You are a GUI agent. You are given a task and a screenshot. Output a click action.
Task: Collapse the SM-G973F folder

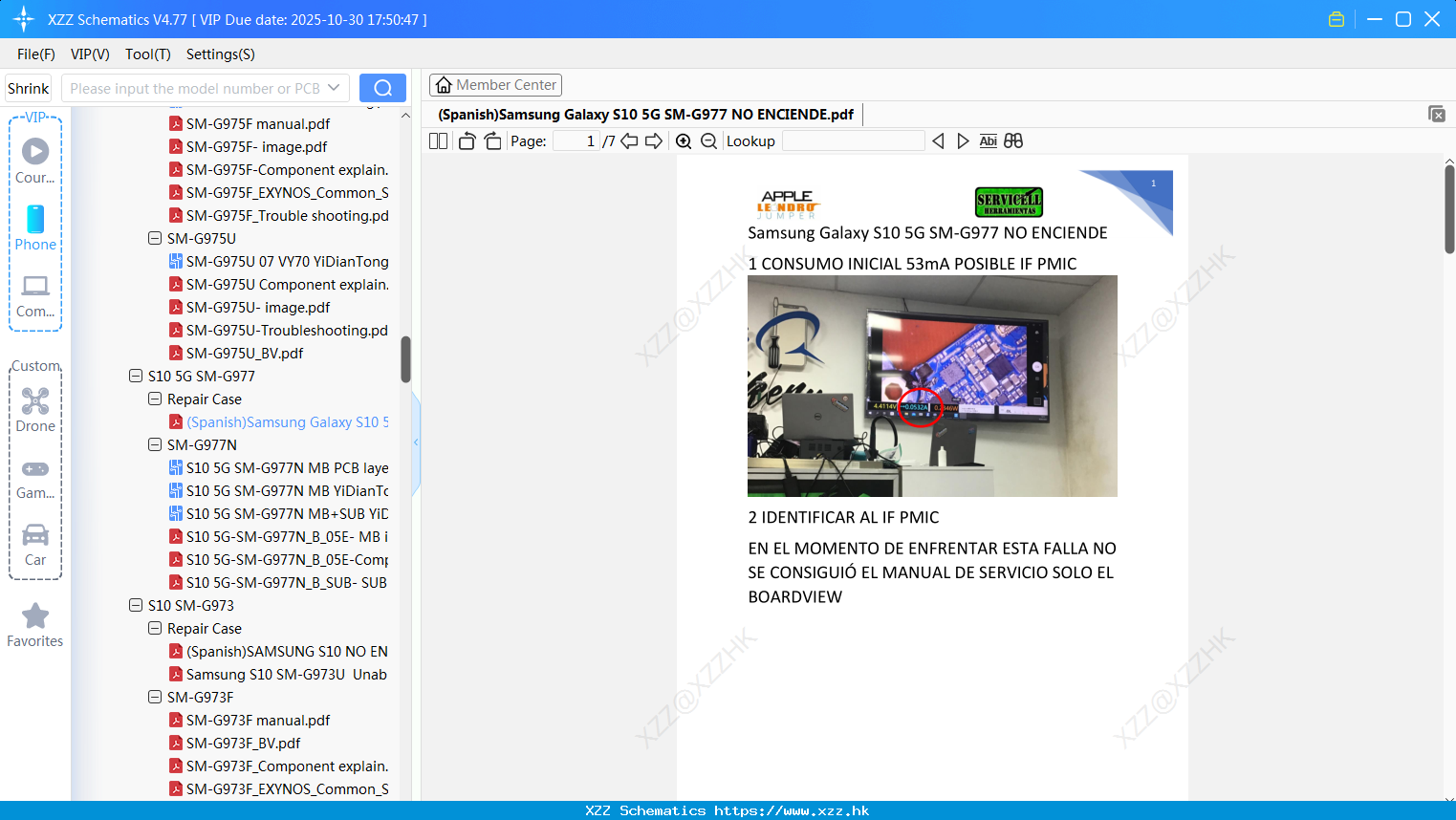pos(155,697)
